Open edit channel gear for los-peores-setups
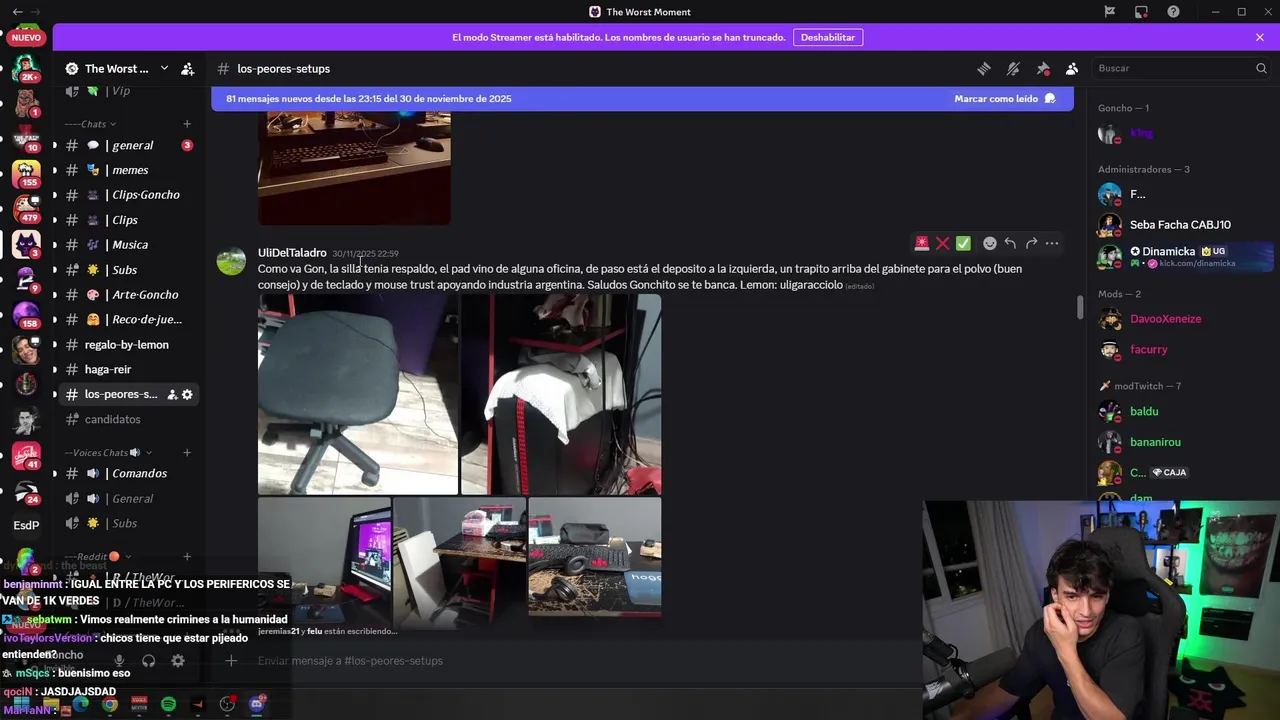 (187, 394)
